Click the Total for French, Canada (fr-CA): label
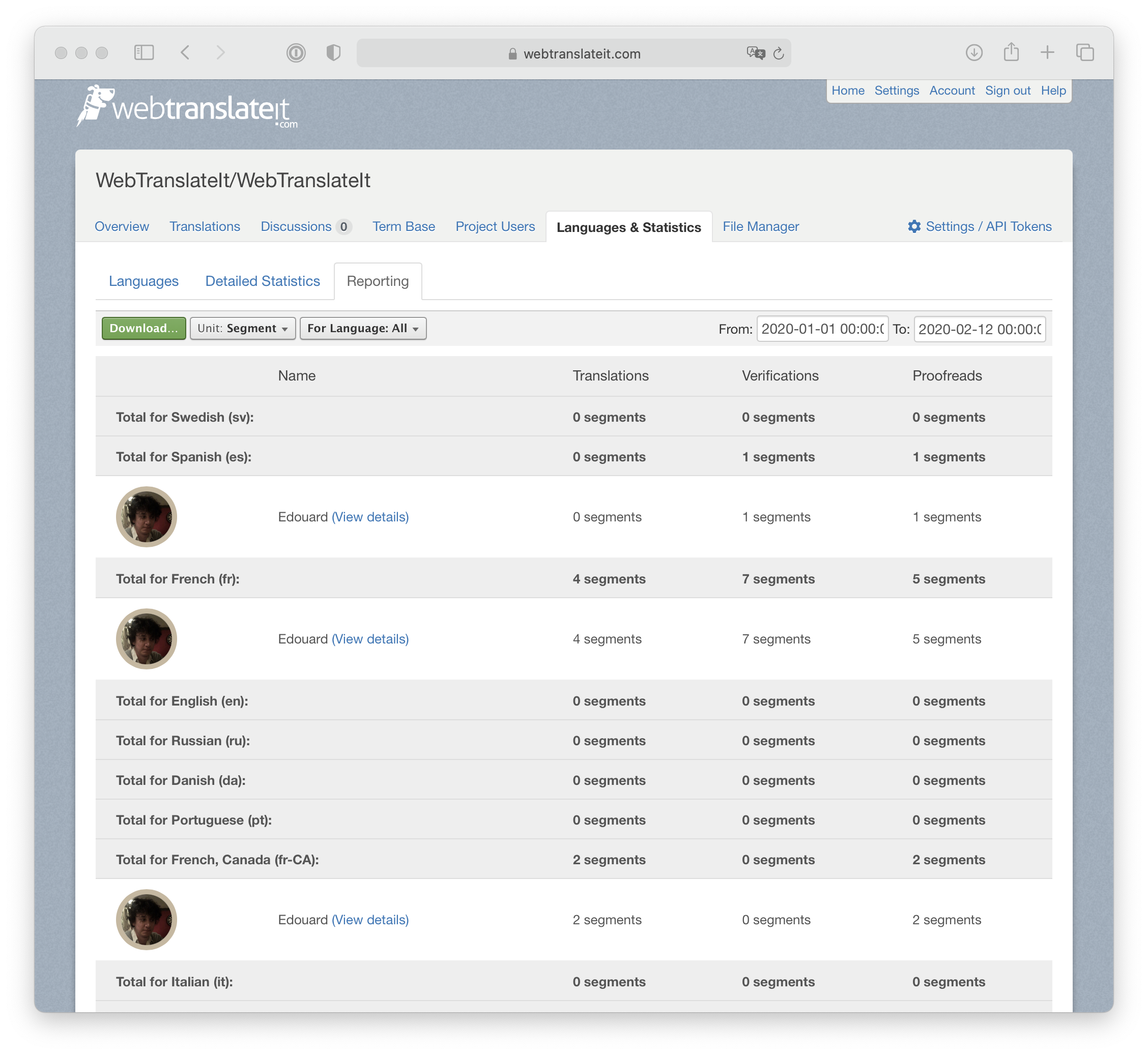Viewport: 1148px width, 1055px height. (218, 860)
